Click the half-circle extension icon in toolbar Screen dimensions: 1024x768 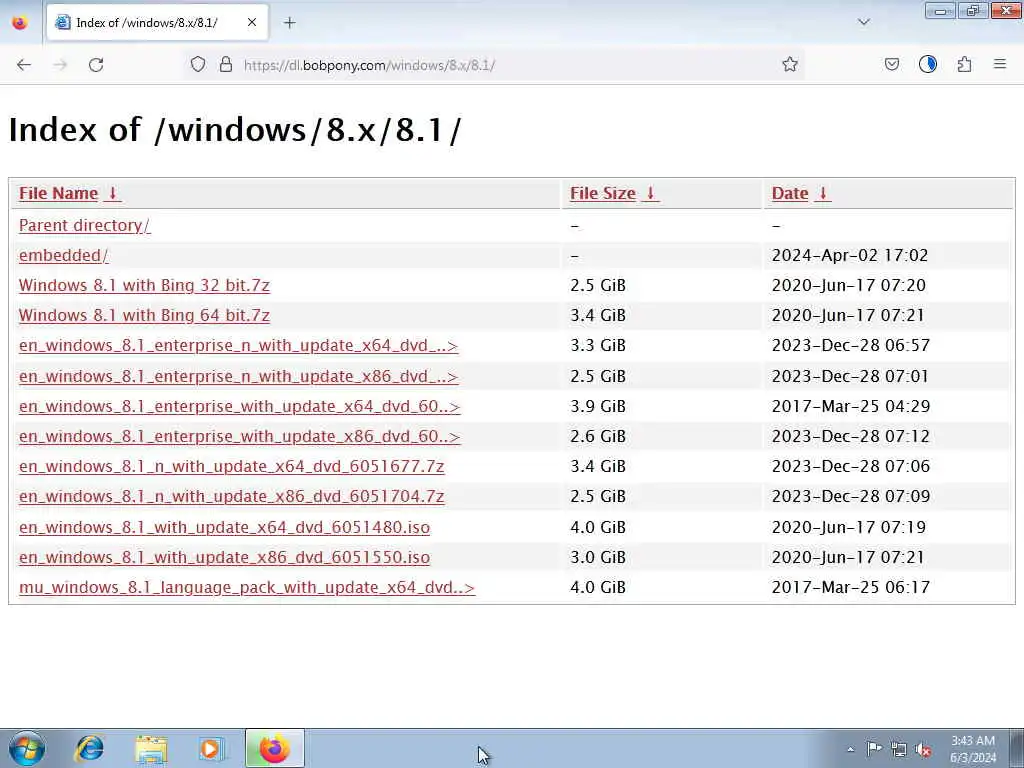(927, 64)
